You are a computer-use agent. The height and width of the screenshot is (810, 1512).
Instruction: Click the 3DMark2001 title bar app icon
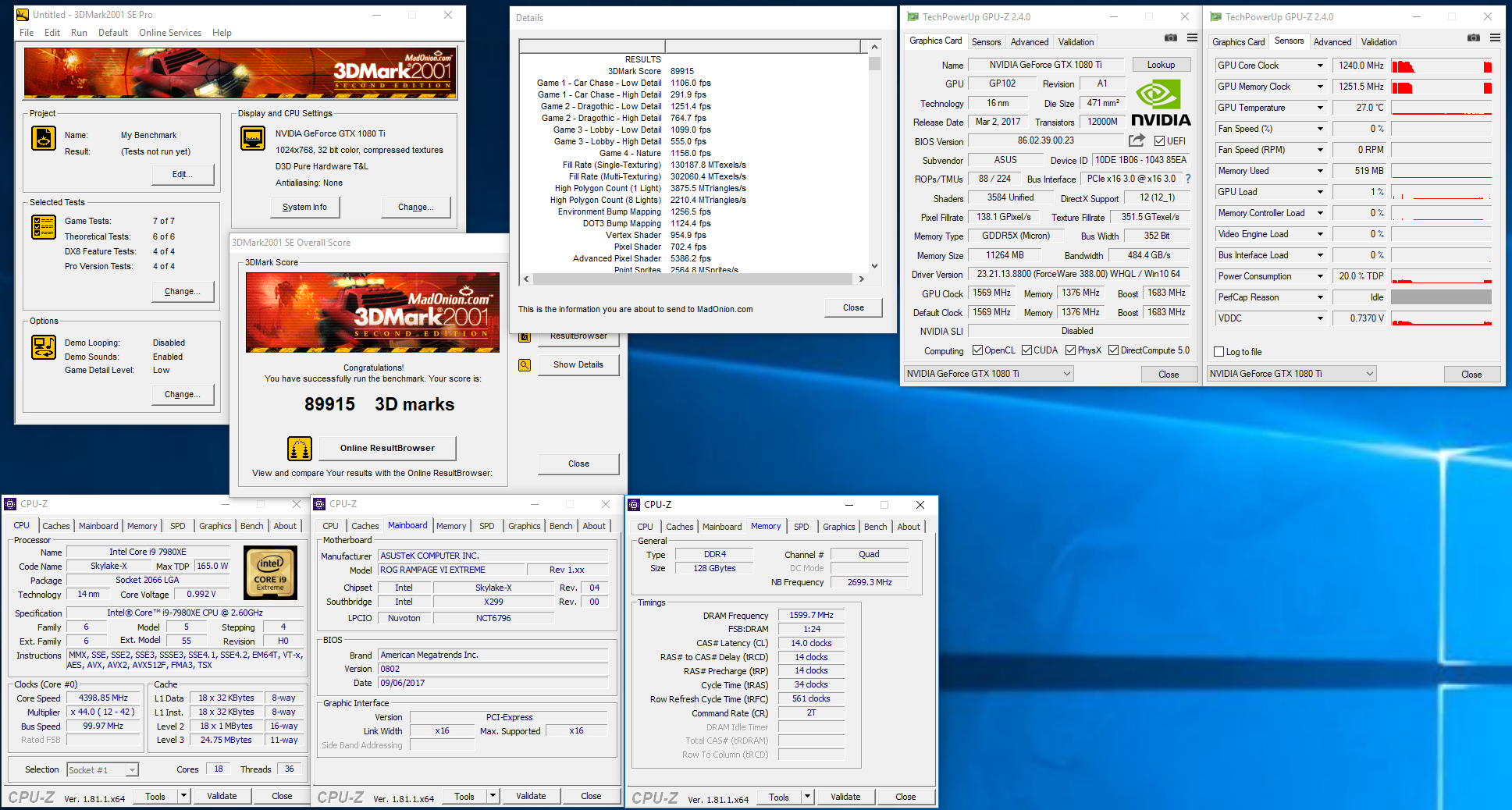click(x=23, y=14)
